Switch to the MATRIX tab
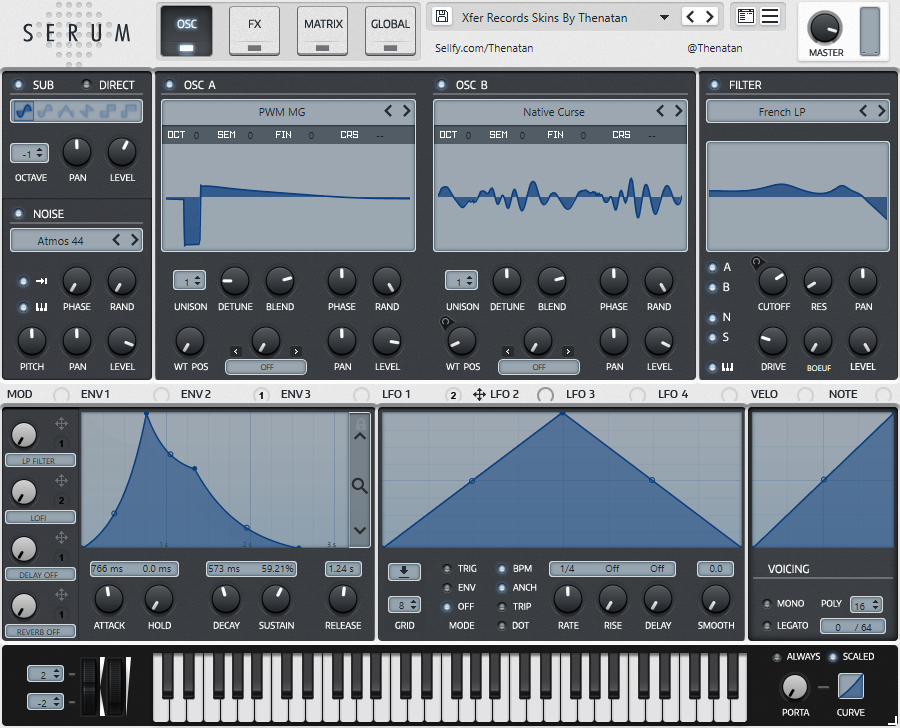 point(323,32)
